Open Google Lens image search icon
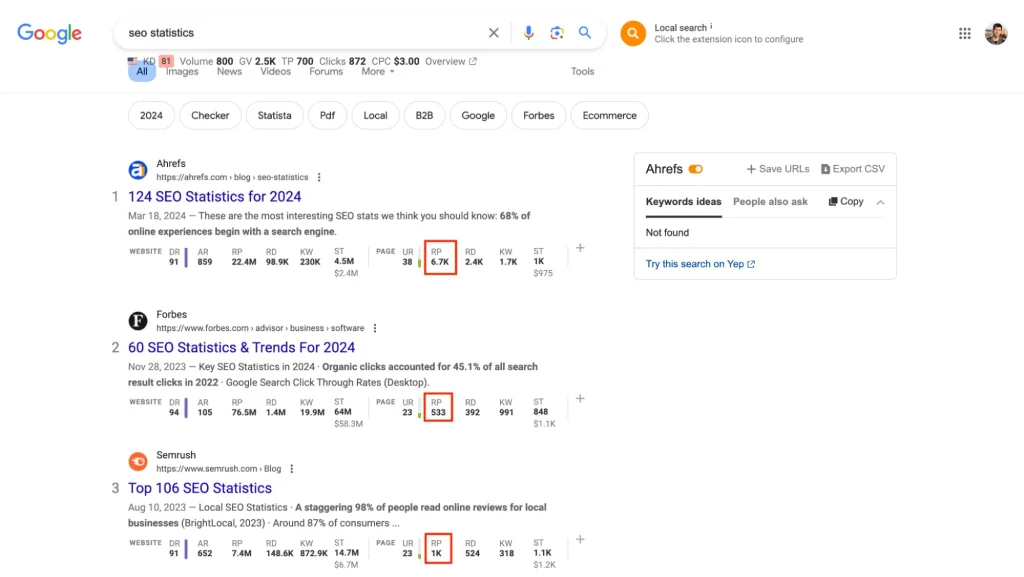Screen dimensions: 1024x577 556,33
